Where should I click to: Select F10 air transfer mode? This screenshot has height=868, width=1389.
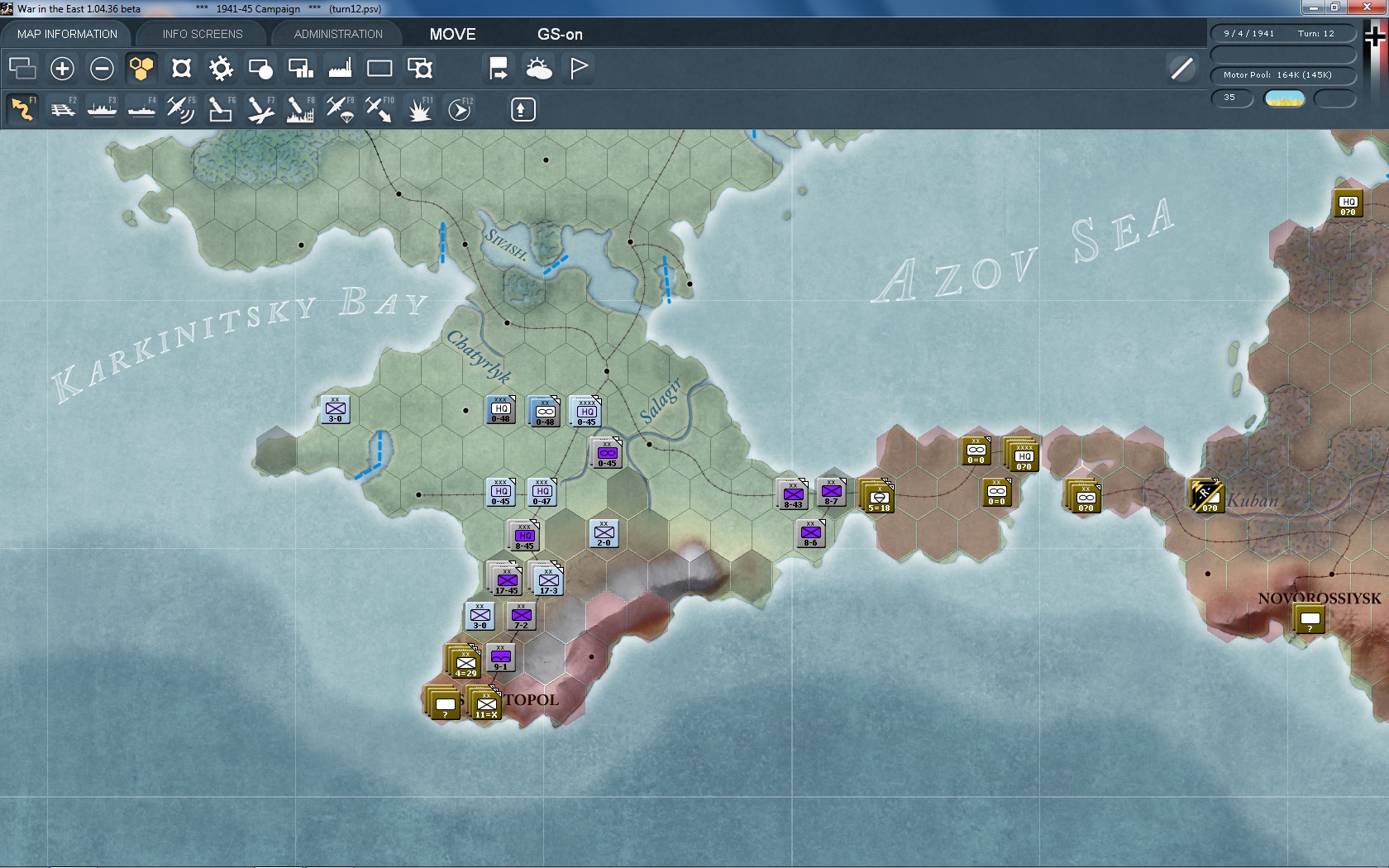click(379, 109)
